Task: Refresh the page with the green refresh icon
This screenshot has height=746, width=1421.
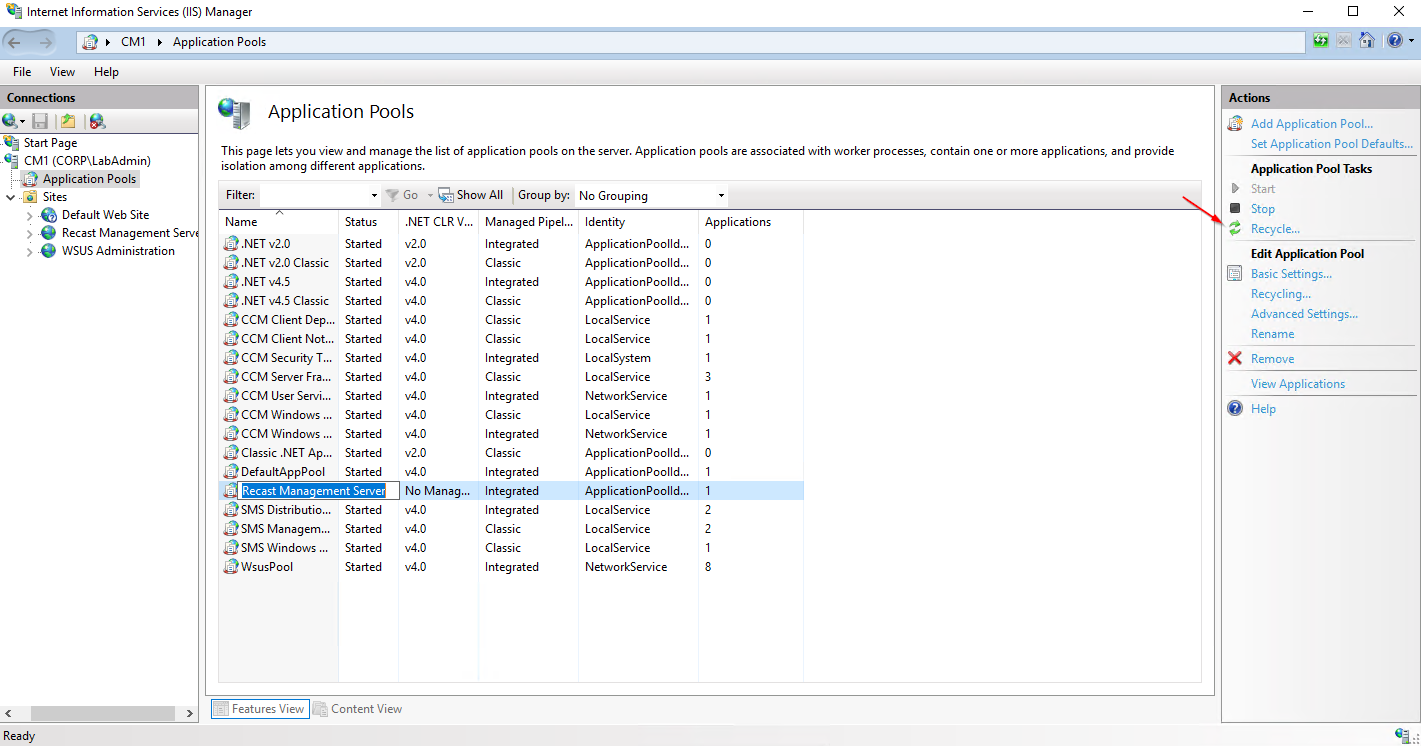Action: click(1321, 41)
